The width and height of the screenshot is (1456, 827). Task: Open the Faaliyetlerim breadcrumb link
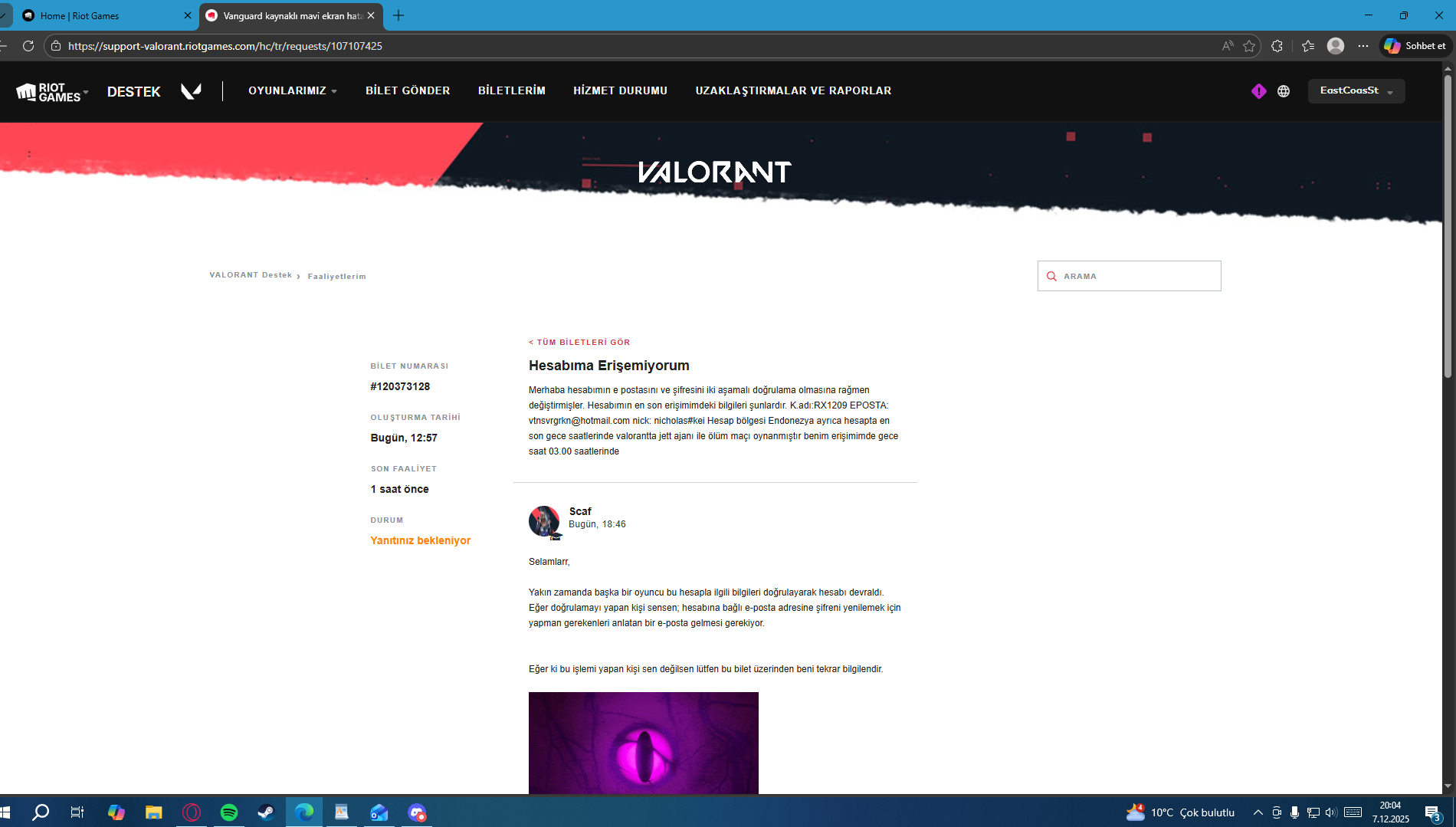point(337,277)
